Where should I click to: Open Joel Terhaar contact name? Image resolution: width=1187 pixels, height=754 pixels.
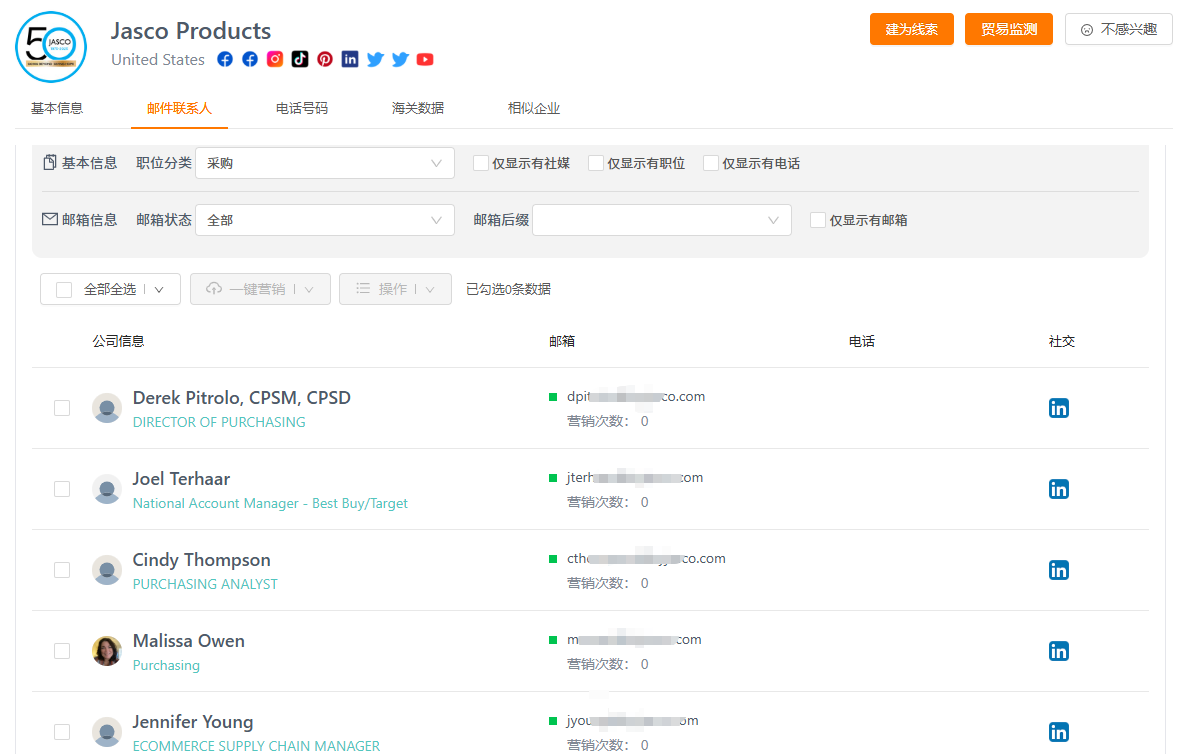[181, 478]
